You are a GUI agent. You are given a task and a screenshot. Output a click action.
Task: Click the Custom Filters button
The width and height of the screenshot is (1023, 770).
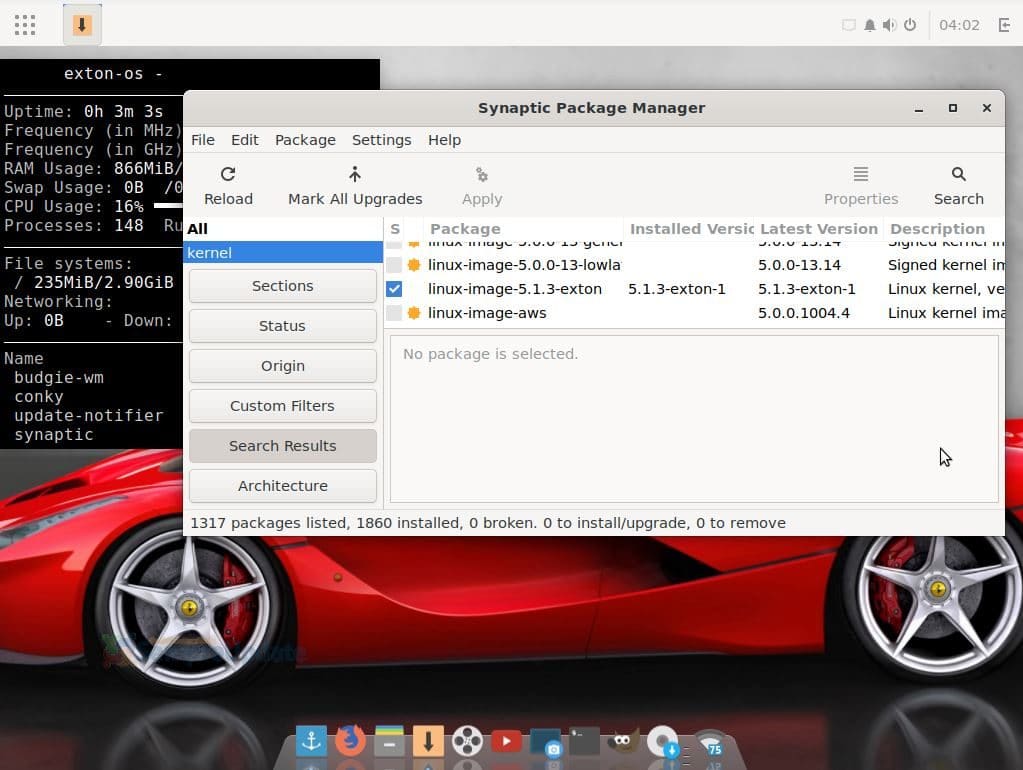click(x=282, y=405)
